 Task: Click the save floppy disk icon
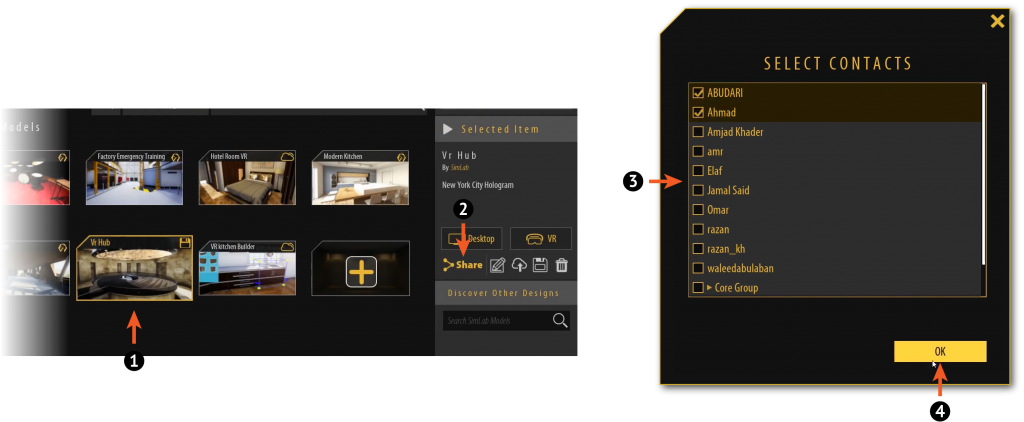pyautogui.click(x=541, y=265)
